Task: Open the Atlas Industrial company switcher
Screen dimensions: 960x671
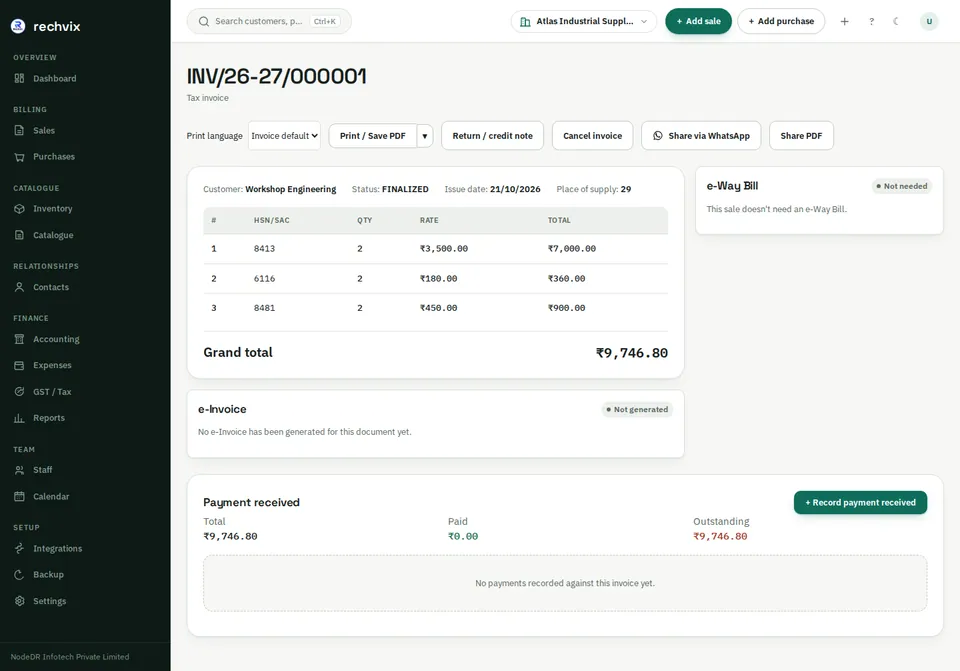Action: [583, 21]
